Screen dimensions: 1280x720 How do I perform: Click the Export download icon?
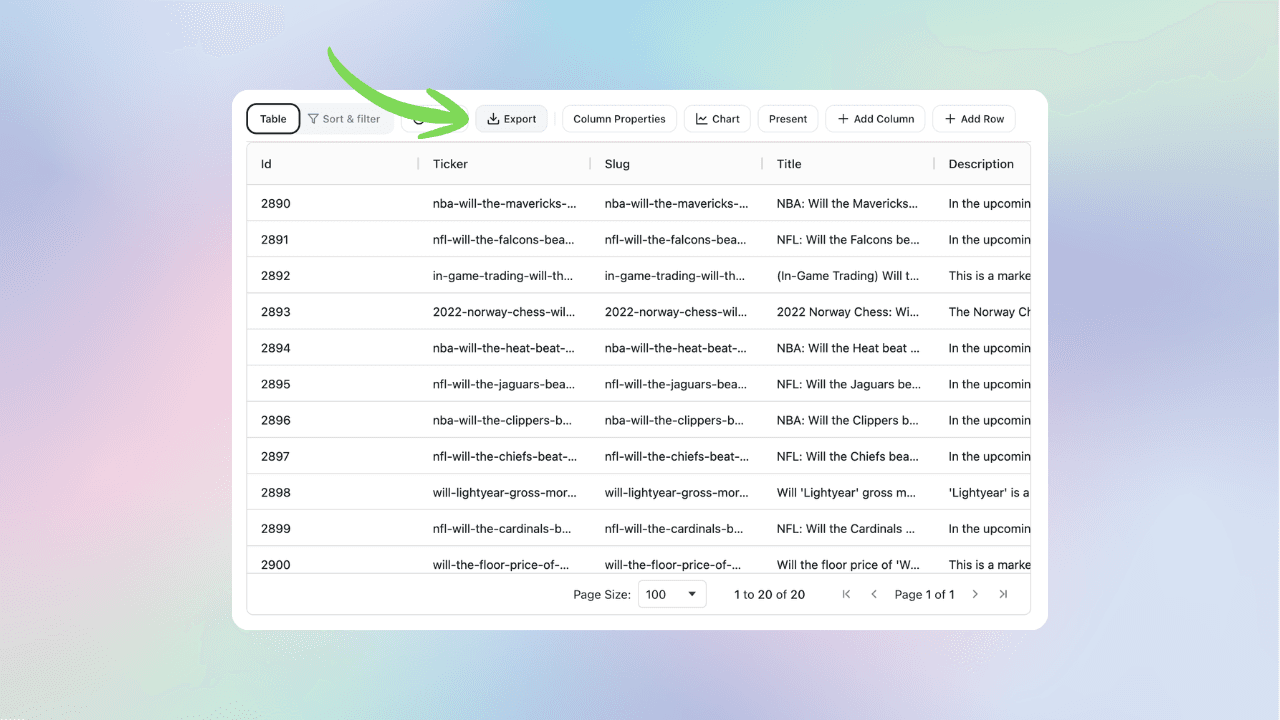(492, 118)
